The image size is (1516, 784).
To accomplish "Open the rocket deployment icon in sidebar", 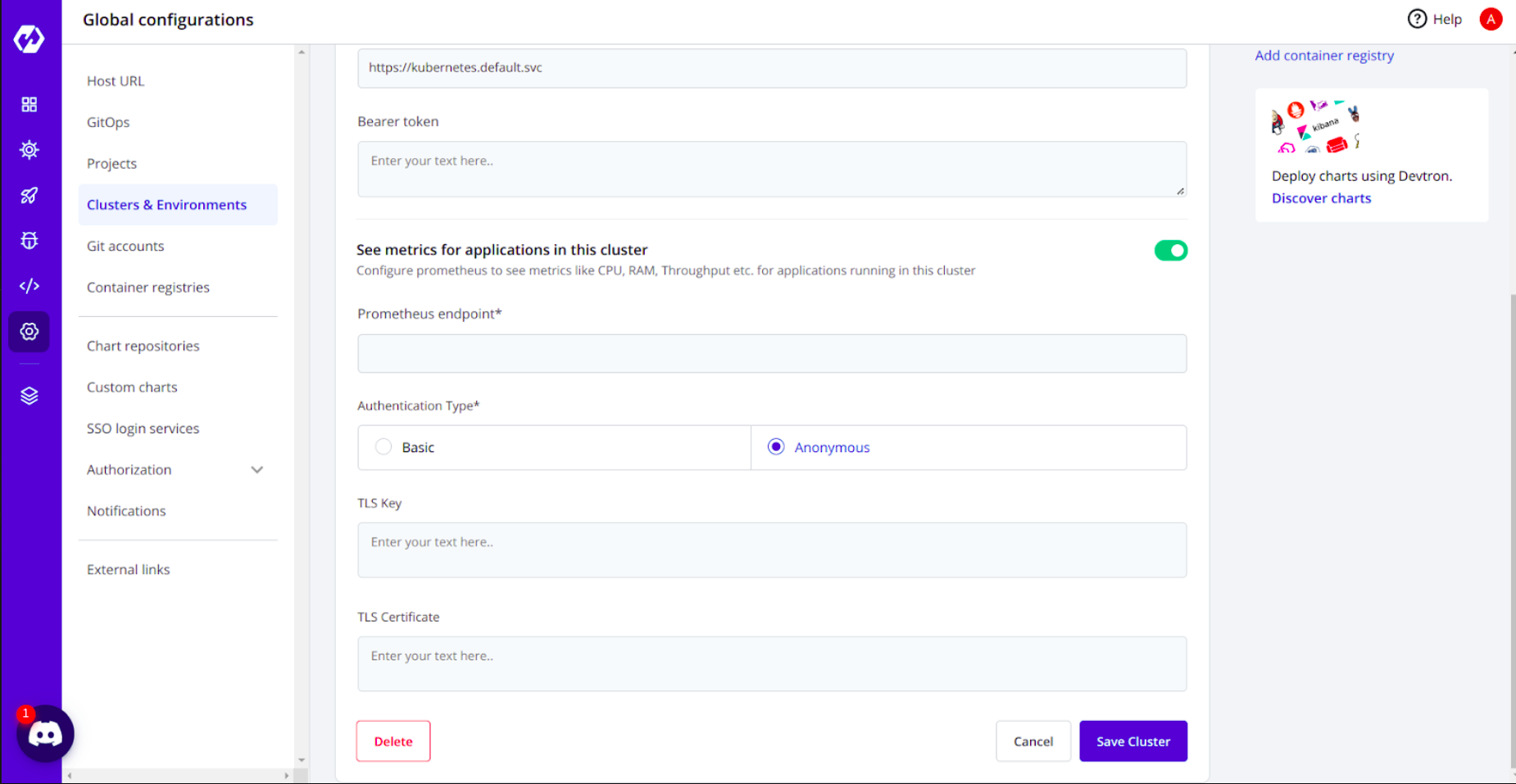I will click(30, 195).
